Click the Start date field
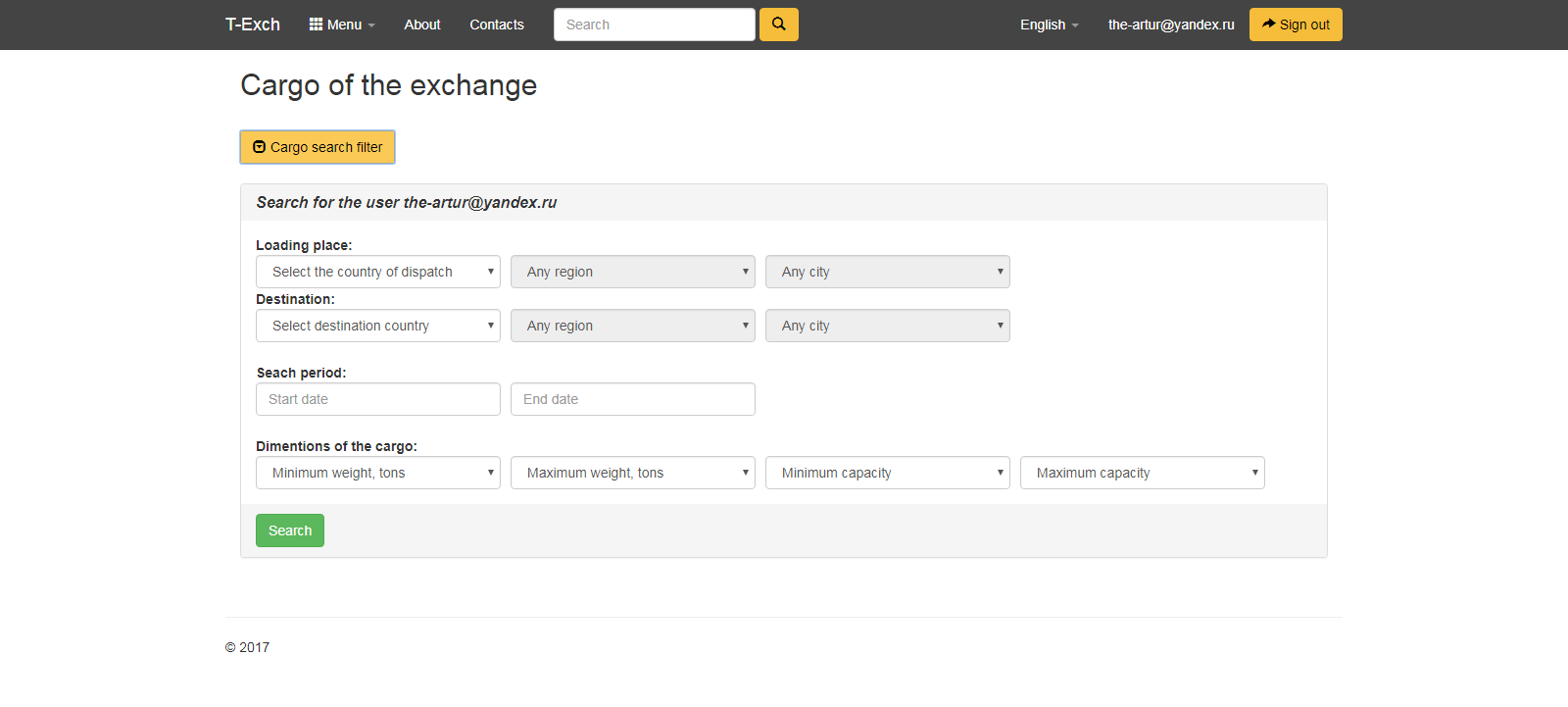This screenshot has width=1568, height=707. click(378, 399)
